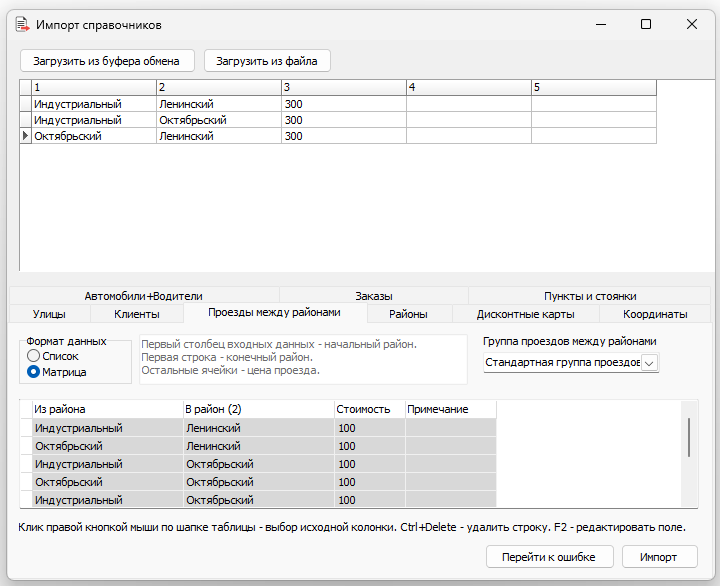The image size is (720, 586).
Task: Open the Пункты и стоянки tab
Action: pos(590,296)
